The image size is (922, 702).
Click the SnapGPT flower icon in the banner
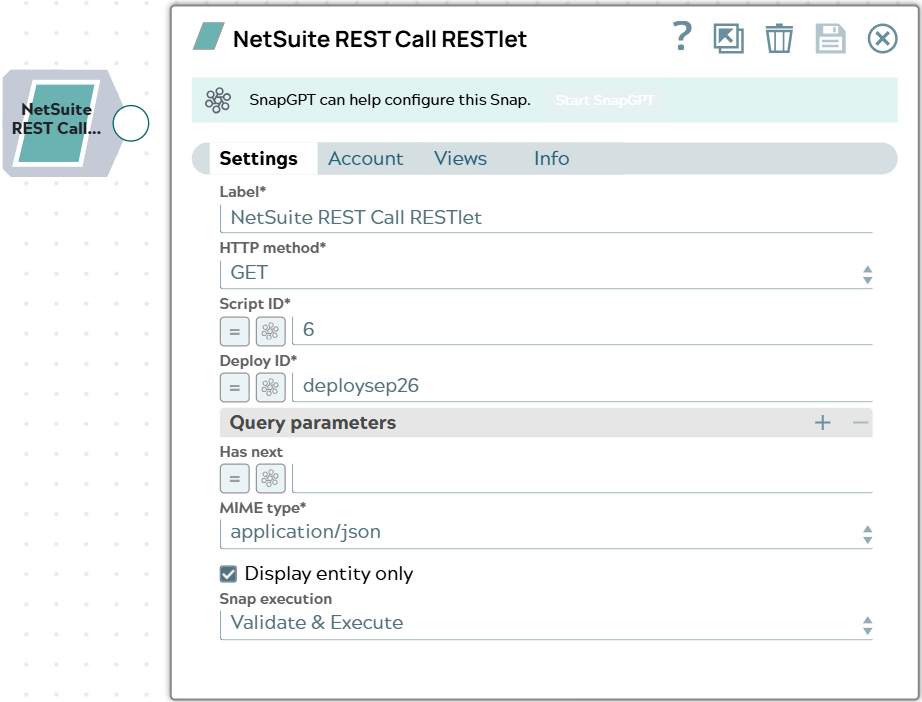[218, 101]
